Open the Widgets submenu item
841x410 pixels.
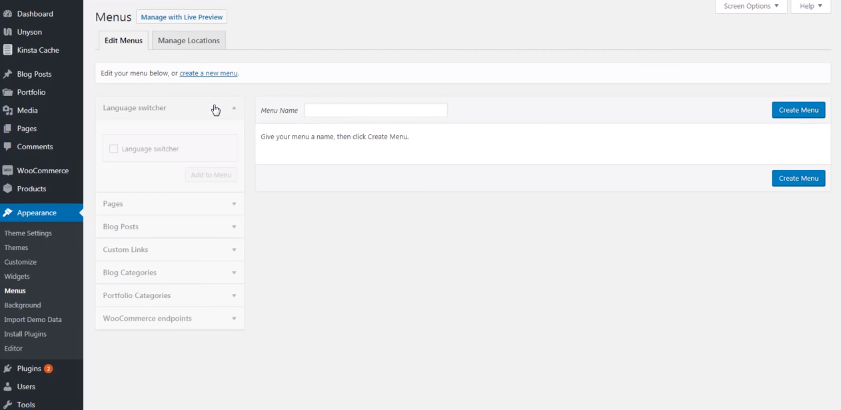17,276
